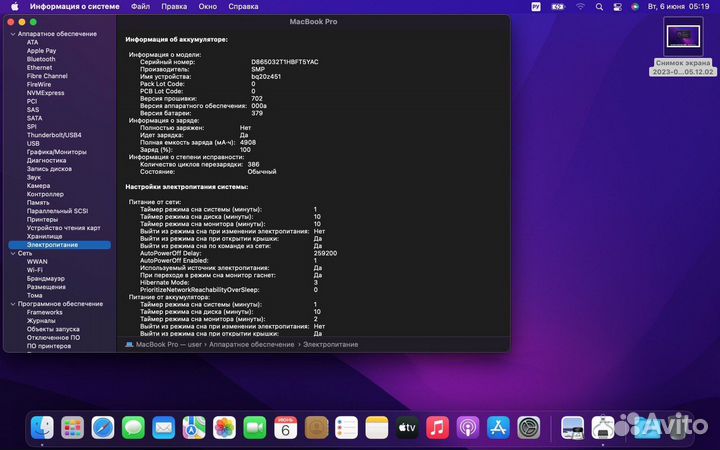Image resolution: width=720 pixels, height=450 pixels.
Task: Click the Siri icon in menu bar
Action: (x=635, y=6)
